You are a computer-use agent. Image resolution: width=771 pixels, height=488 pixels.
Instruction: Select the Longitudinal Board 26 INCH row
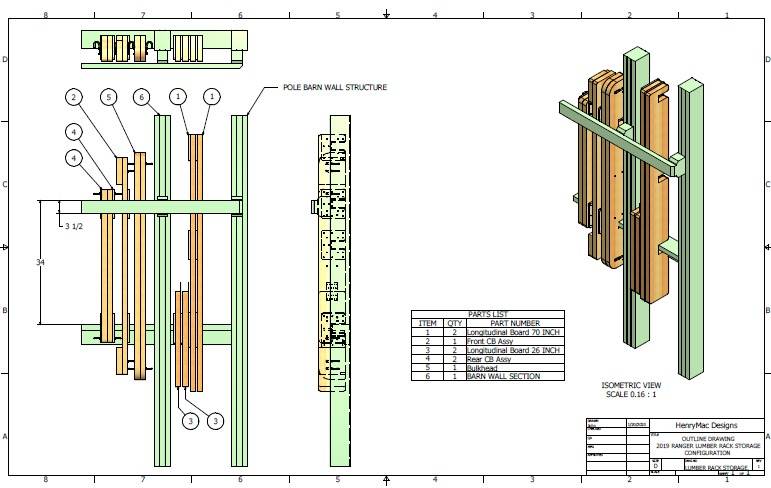[x=488, y=350]
